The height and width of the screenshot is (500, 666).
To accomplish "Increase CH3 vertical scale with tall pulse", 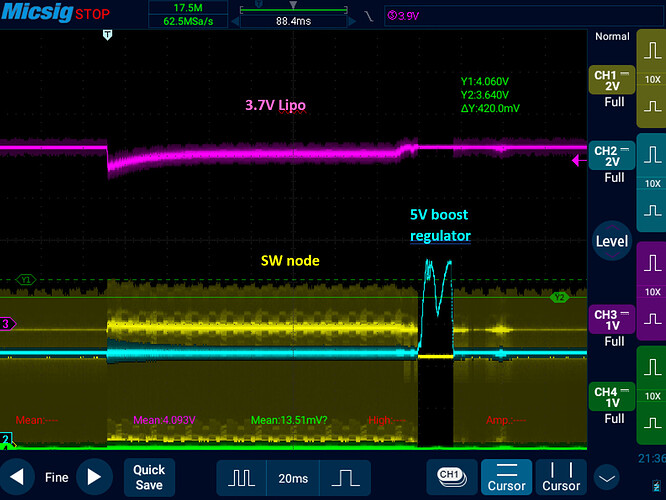I will 652,263.
